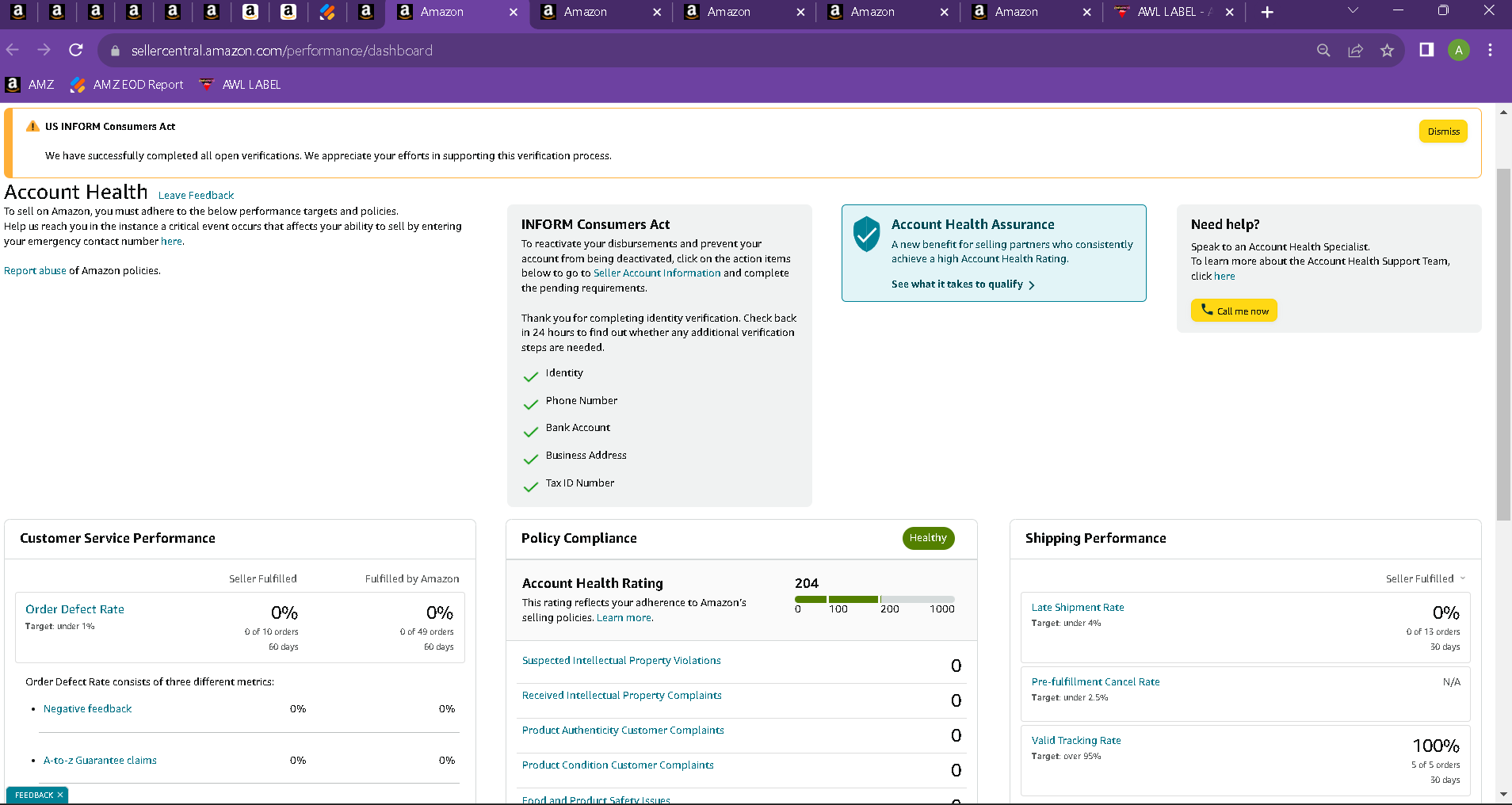Click the browser forward arrow
Viewport: 1512px width, 805px height.
[x=44, y=50]
